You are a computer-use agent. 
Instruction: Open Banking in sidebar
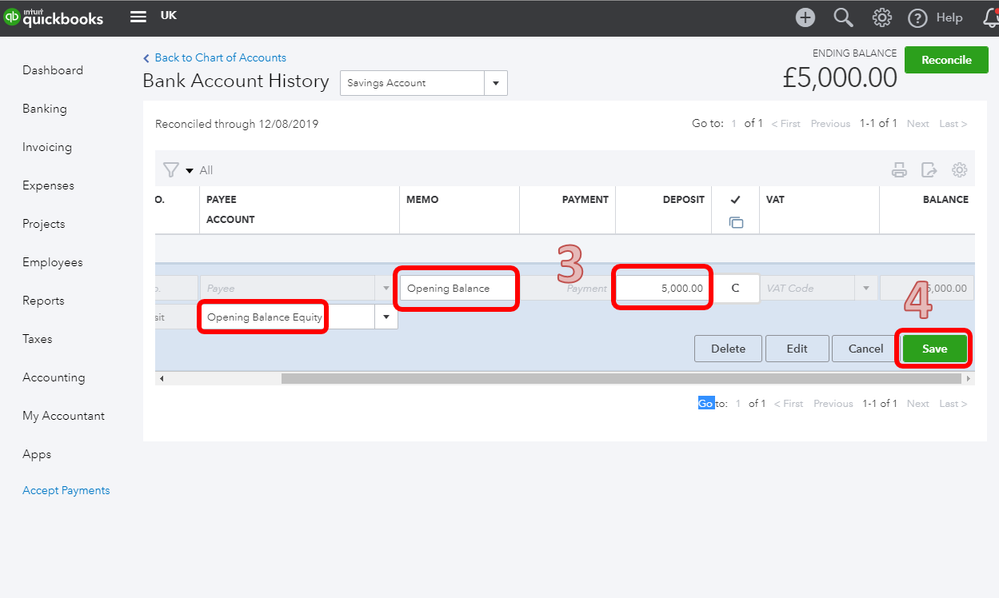tap(45, 108)
